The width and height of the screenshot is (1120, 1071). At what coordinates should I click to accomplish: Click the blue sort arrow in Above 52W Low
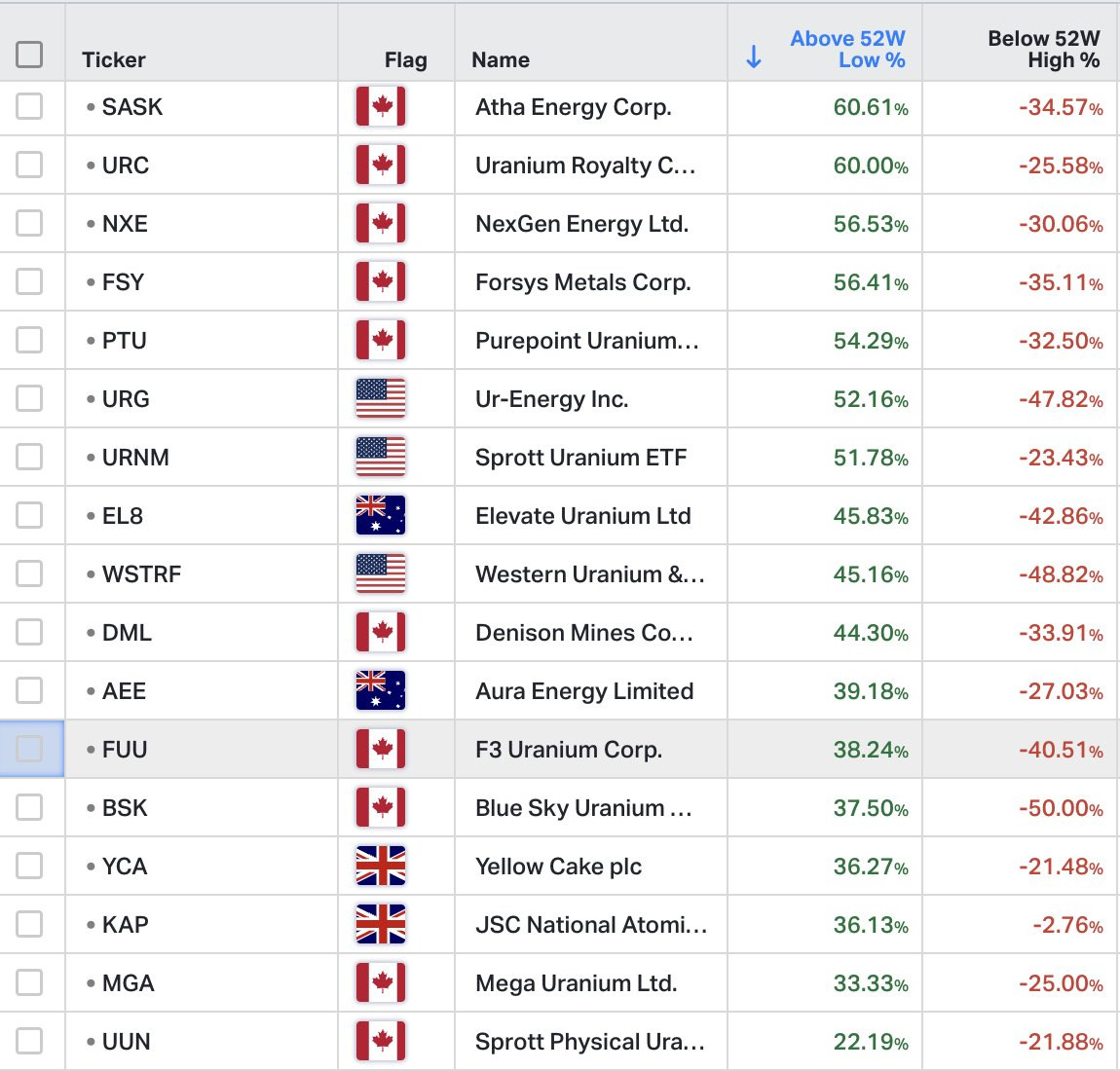(754, 56)
